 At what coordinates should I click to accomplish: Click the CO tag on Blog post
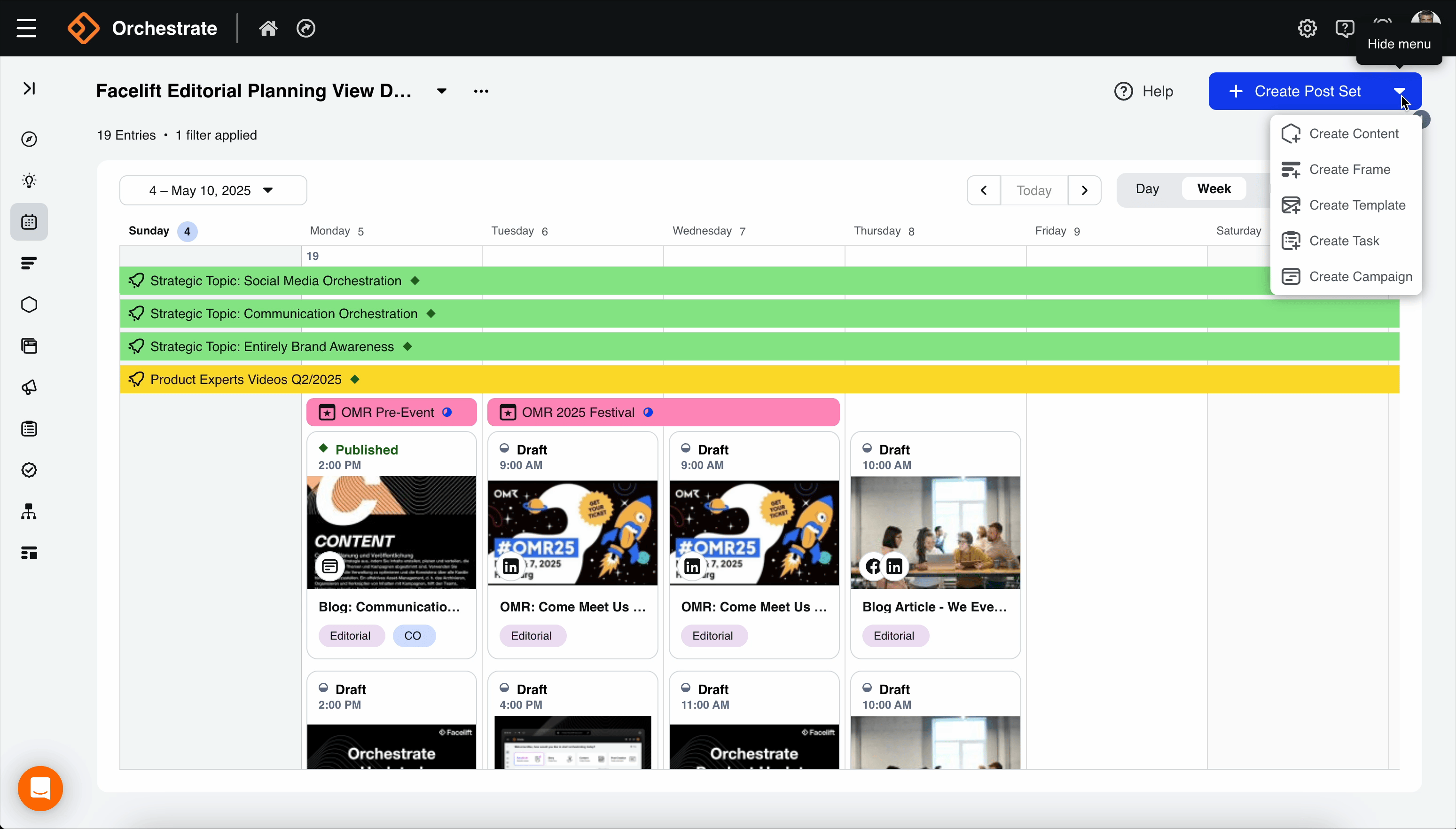[x=414, y=636]
